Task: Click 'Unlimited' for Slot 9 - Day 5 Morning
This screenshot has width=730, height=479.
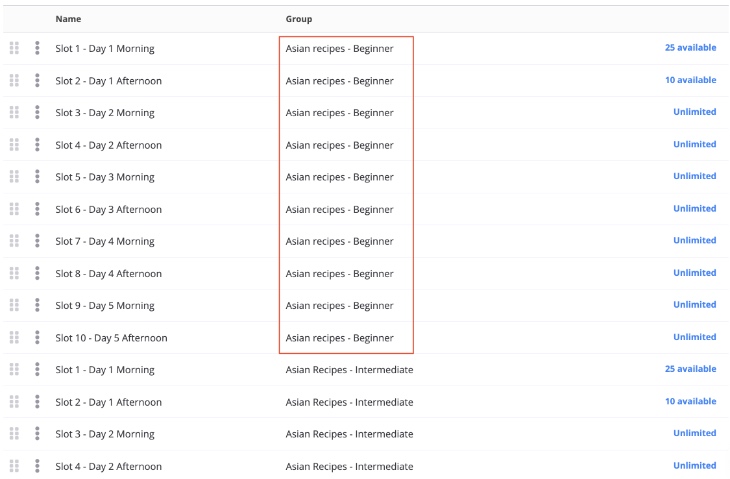Action: click(x=695, y=304)
